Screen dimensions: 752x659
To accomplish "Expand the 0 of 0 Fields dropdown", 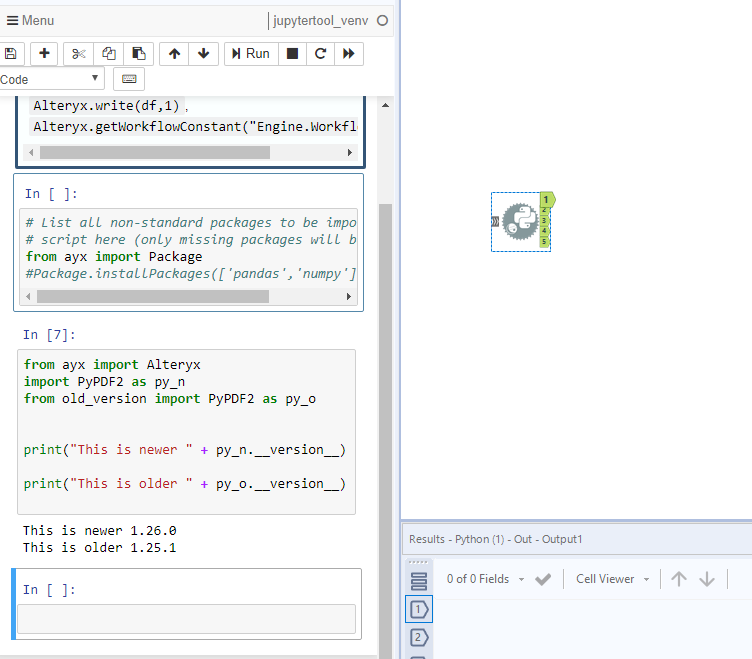I will click(485, 579).
